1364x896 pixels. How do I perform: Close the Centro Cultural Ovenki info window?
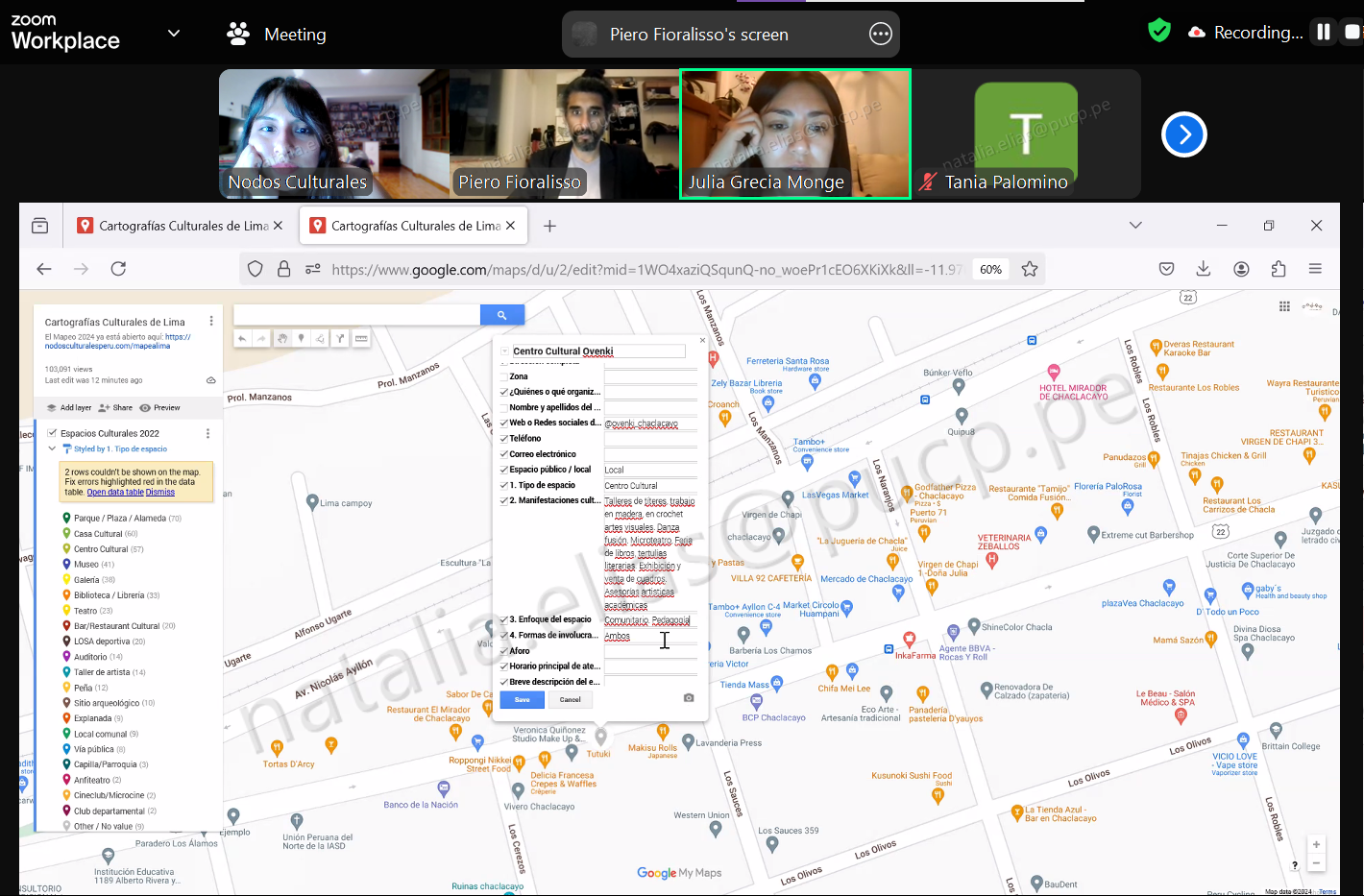pos(702,340)
